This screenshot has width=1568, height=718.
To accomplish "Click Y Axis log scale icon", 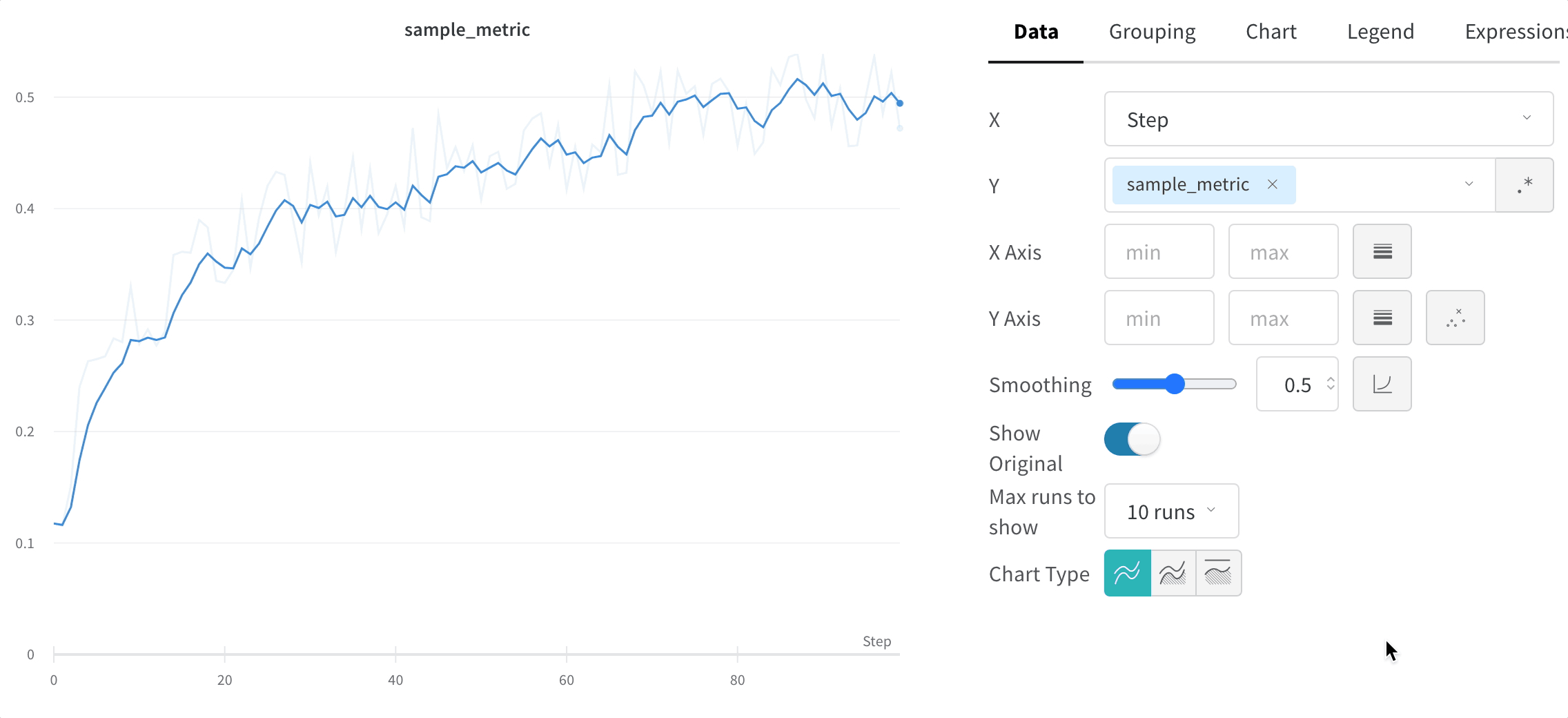I will click(1382, 318).
